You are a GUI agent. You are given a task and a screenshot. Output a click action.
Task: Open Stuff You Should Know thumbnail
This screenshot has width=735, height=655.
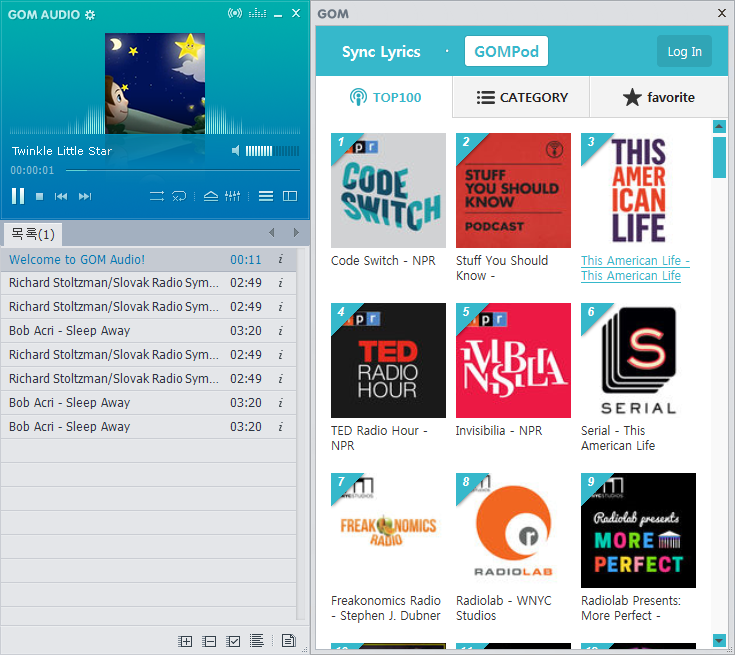click(x=513, y=190)
